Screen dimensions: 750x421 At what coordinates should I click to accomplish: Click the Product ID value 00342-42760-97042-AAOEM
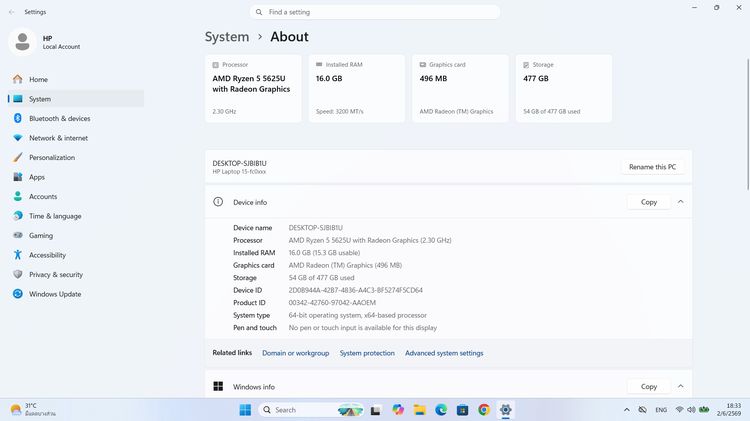pos(332,303)
